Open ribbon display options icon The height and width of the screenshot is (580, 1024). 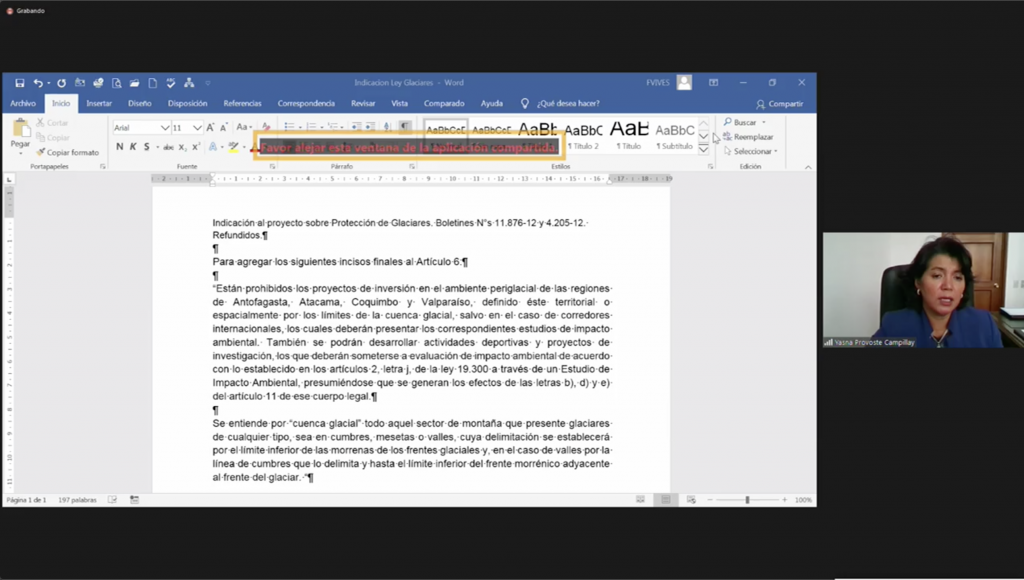coord(714,83)
